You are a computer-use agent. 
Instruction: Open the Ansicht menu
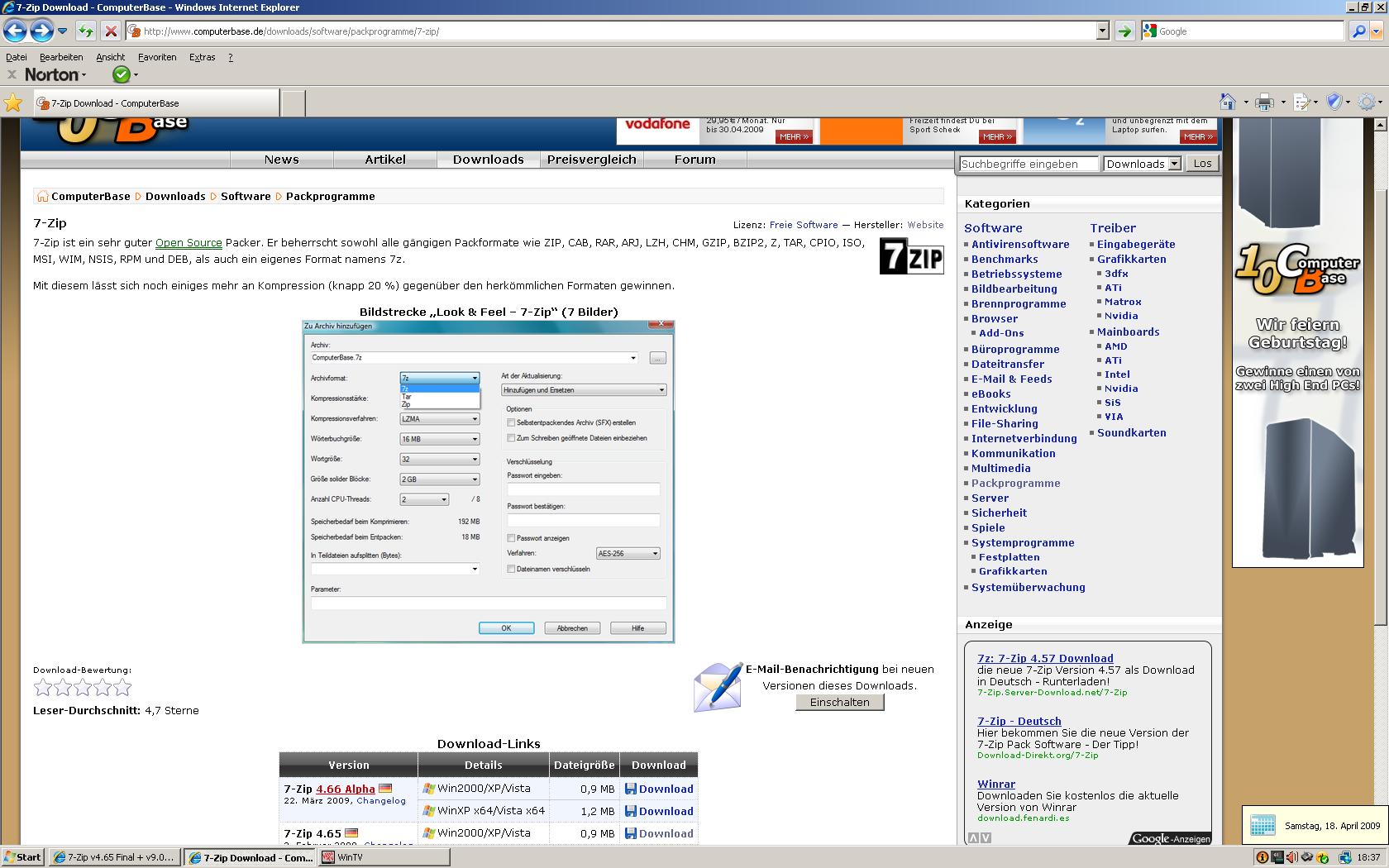(110, 57)
